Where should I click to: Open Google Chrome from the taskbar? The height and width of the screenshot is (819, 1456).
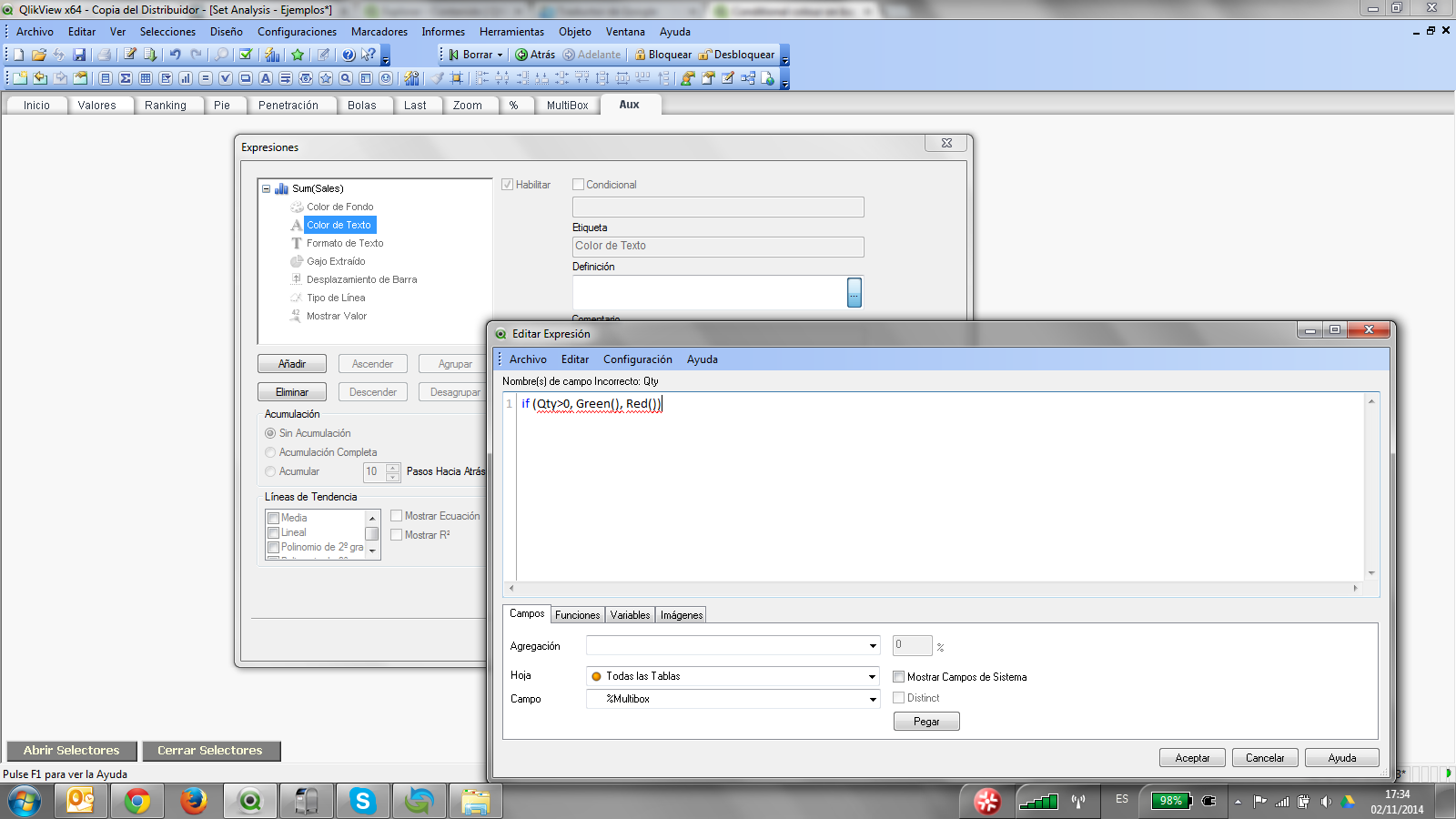click(x=137, y=801)
